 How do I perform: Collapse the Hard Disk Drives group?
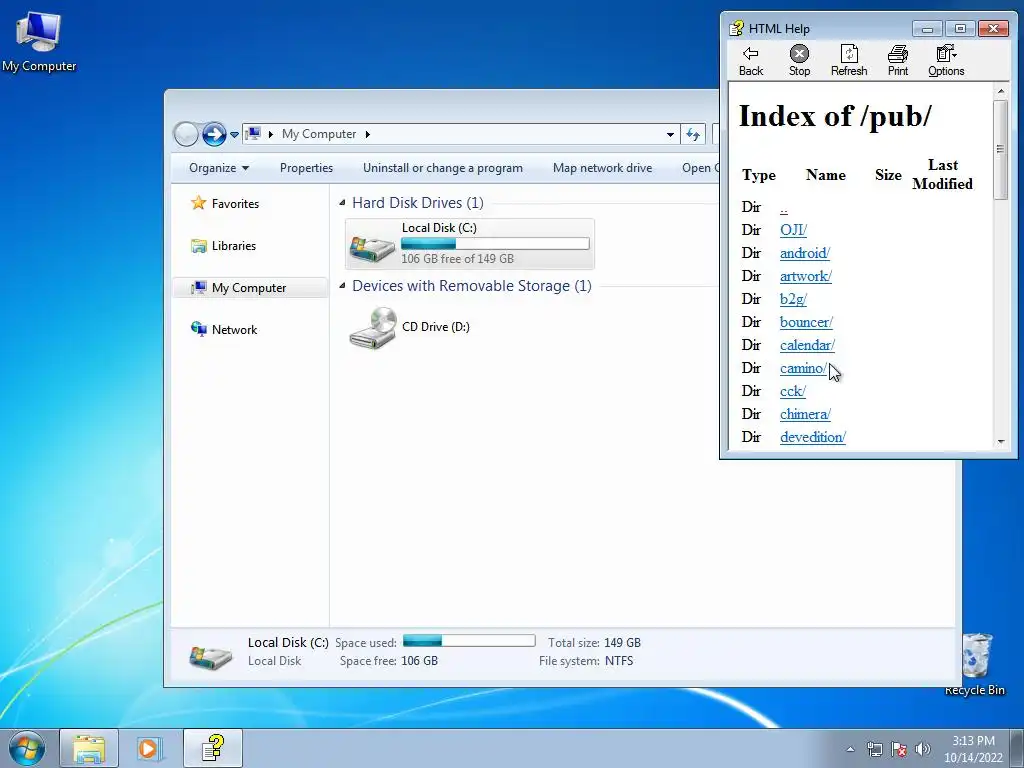pos(342,203)
